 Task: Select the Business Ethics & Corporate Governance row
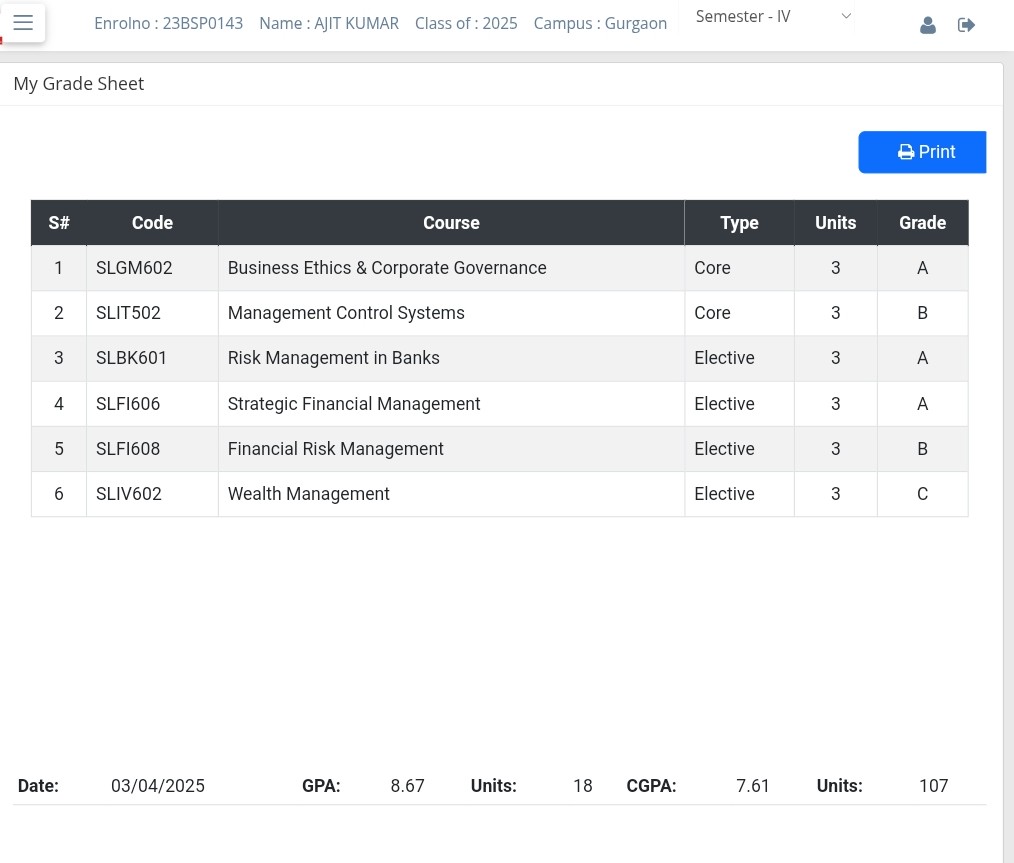(387, 268)
